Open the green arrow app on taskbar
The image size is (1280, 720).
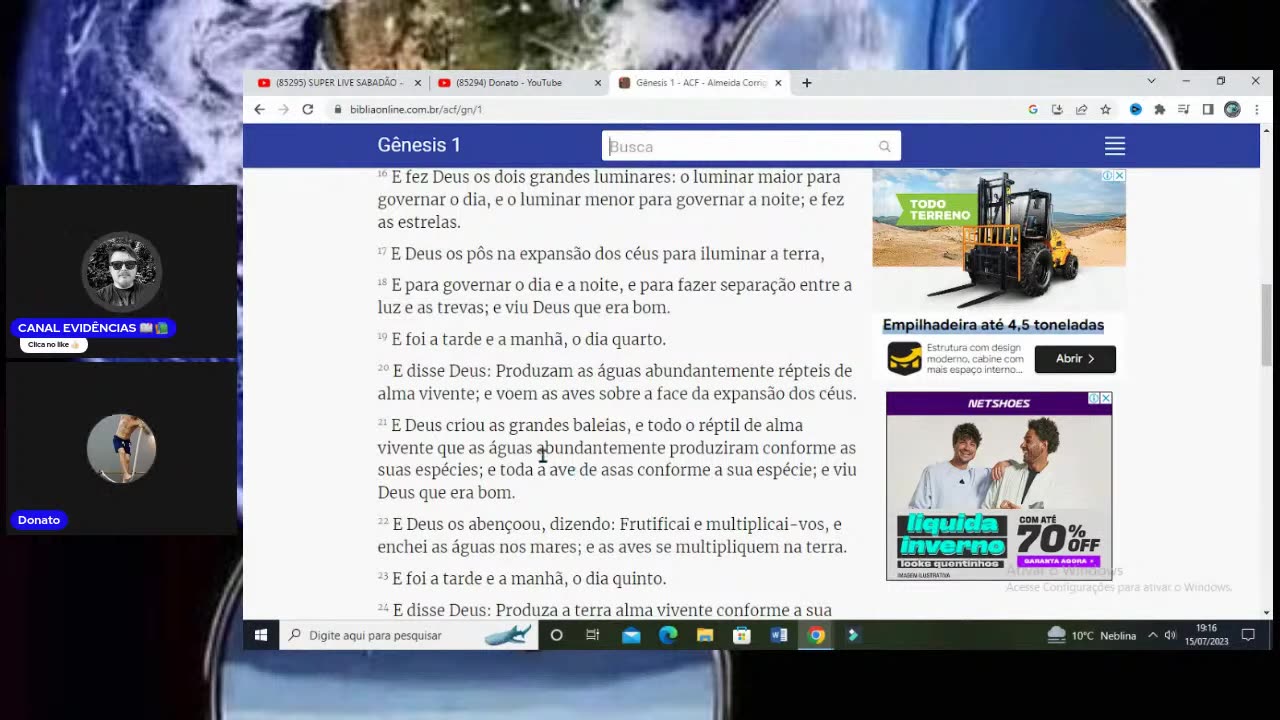click(x=853, y=635)
